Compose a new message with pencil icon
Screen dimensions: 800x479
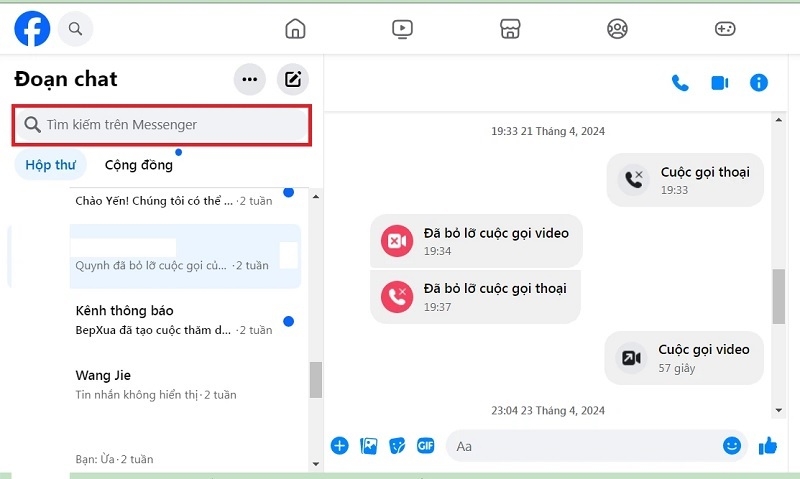pos(293,80)
